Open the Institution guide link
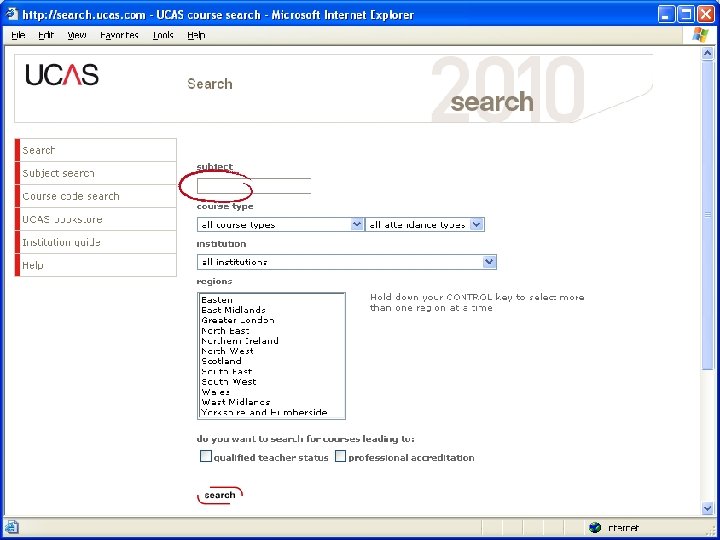The width and height of the screenshot is (720, 540). (x=96, y=242)
